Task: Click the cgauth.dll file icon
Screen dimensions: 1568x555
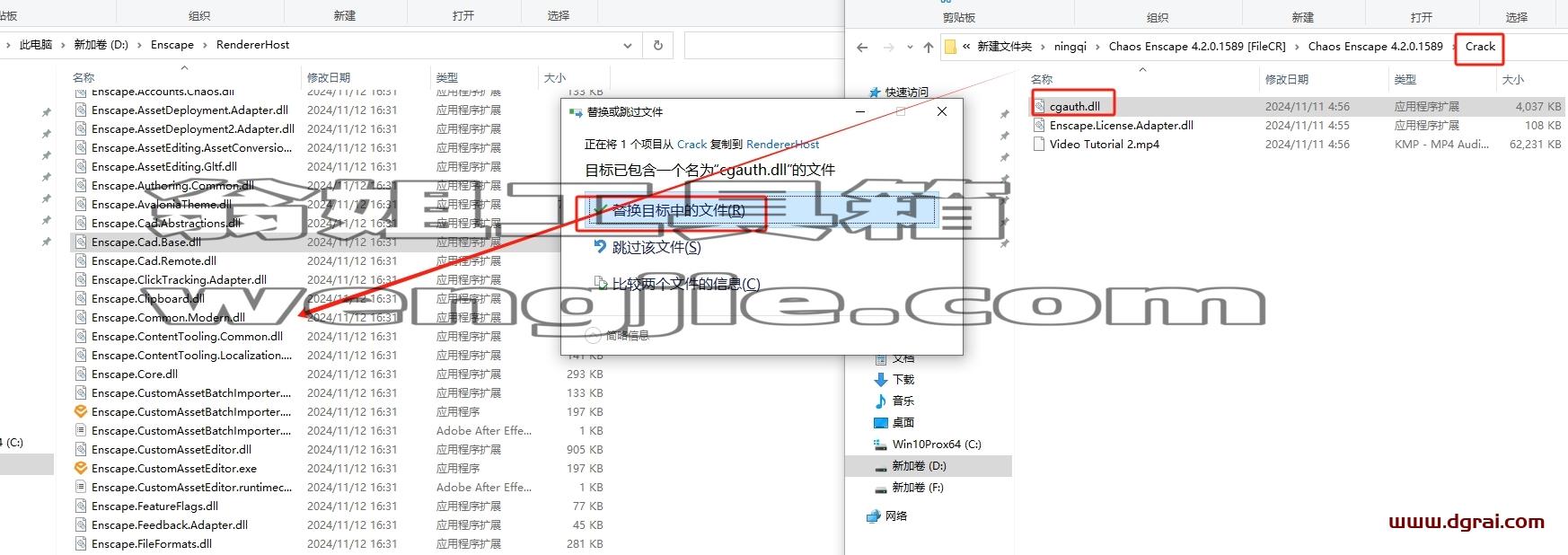Action: 1040,106
